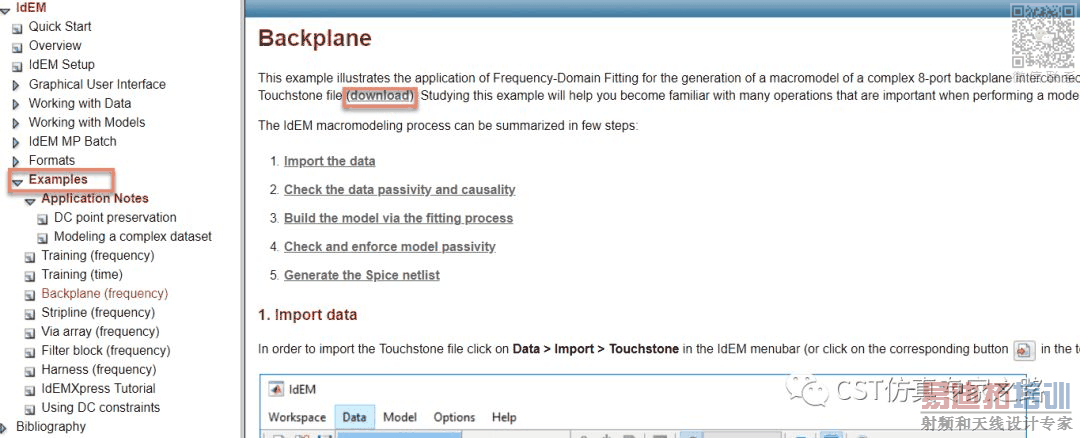Viewport: 1080px width, 438px height.
Task: Click the page icon beside IdEM Setup
Action: click(x=18, y=66)
